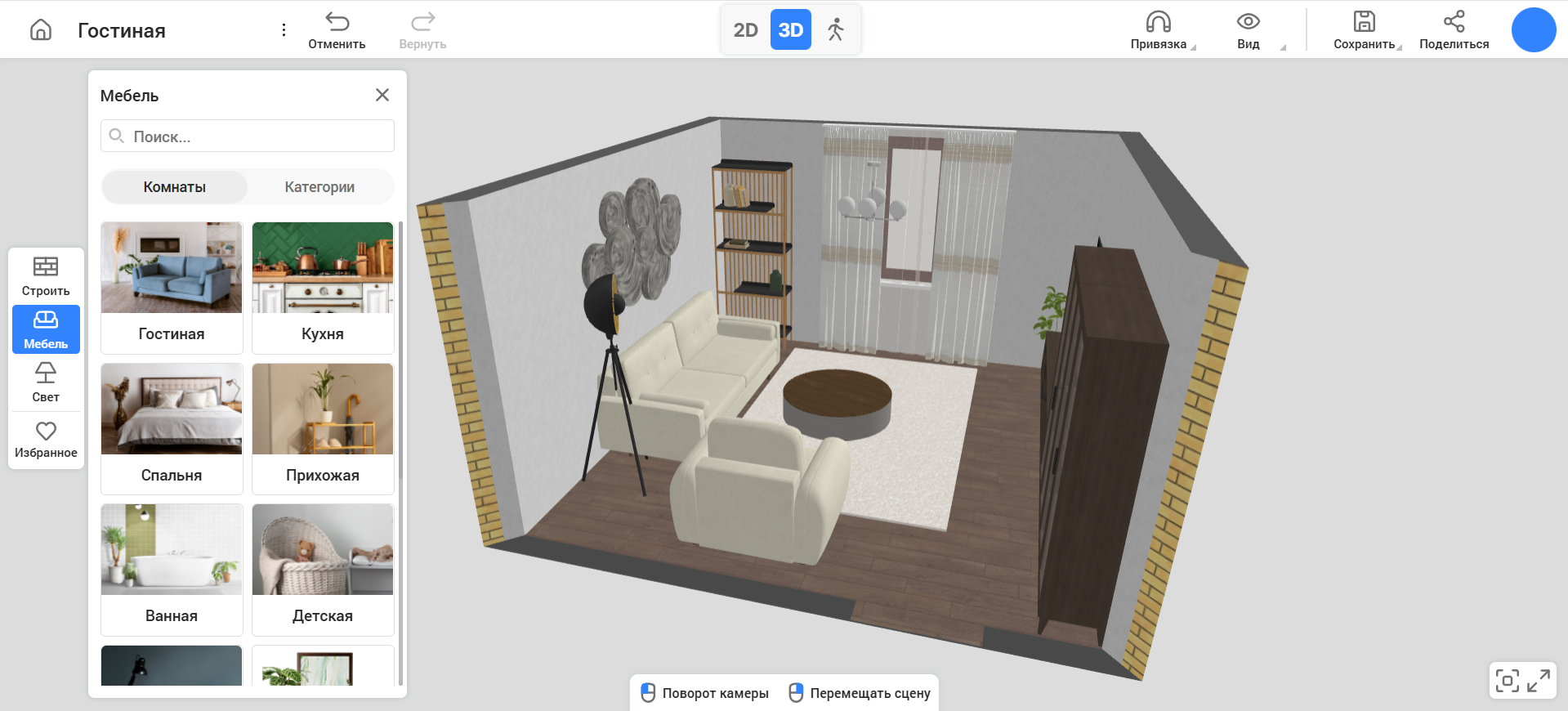Switch to walk-through person view
The image size is (1568, 711).
pyautogui.click(x=835, y=30)
